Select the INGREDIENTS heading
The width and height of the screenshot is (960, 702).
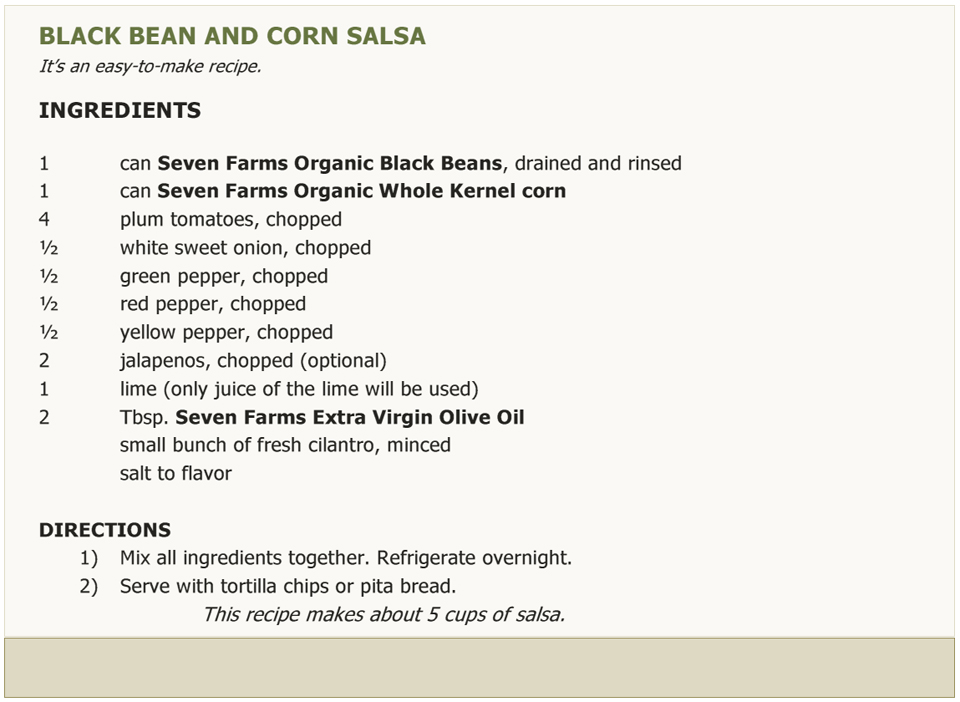[120, 110]
